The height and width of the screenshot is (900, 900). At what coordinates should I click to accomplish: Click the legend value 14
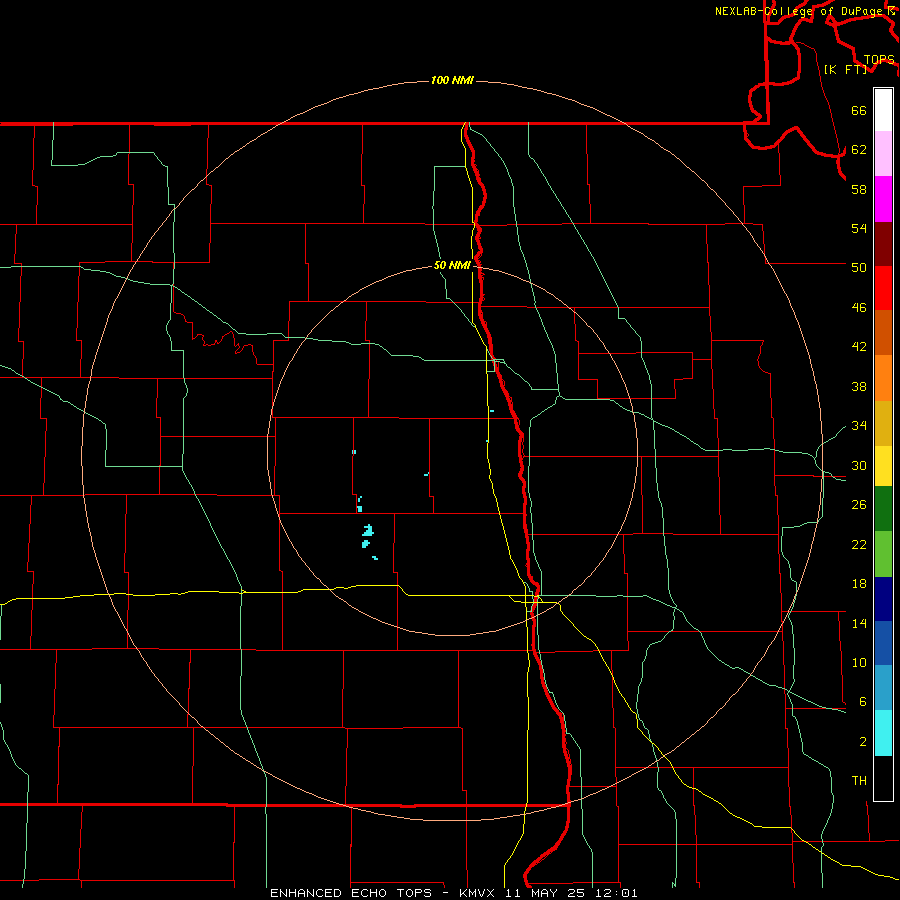pyautogui.click(x=859, y=623)
